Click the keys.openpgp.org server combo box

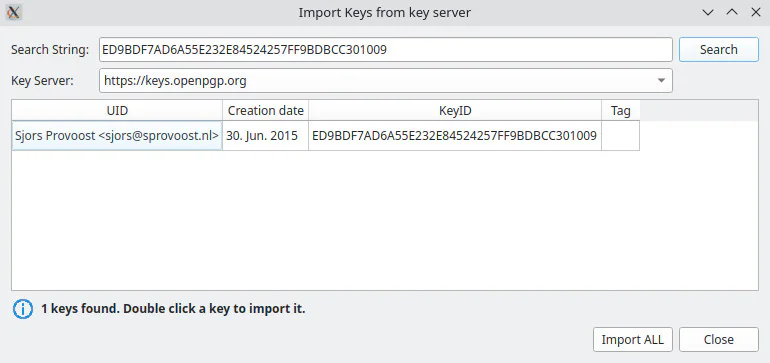click(385, 81)
